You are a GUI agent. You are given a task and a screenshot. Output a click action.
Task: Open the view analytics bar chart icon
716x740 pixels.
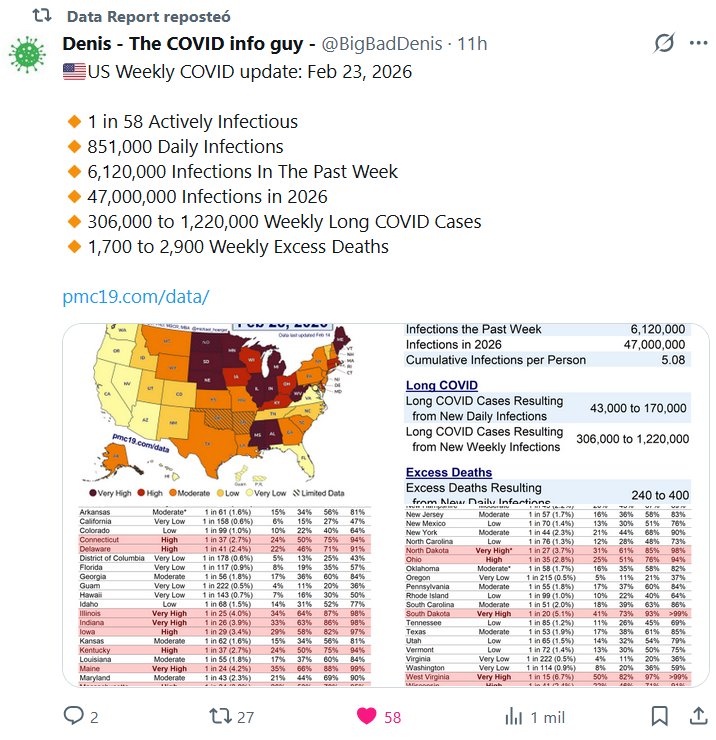pos(514,716)
